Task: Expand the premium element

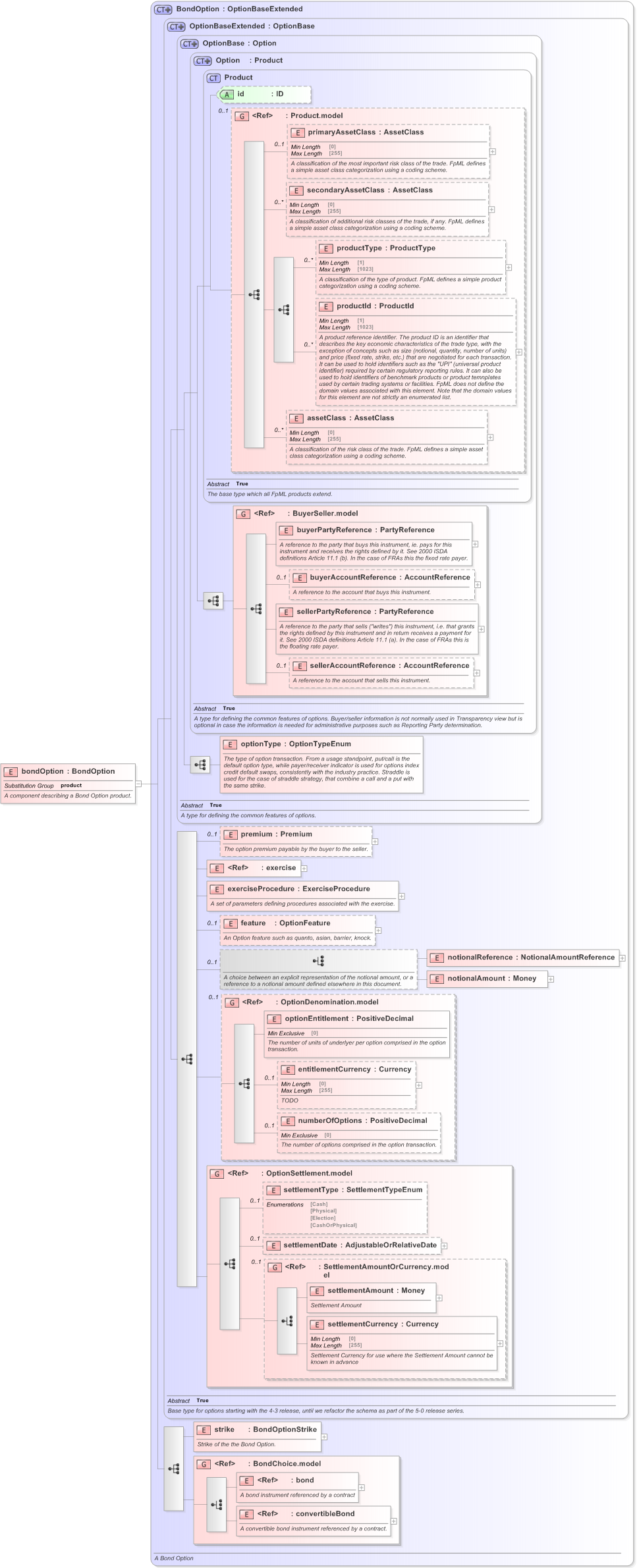Action: tap(375, 842)
